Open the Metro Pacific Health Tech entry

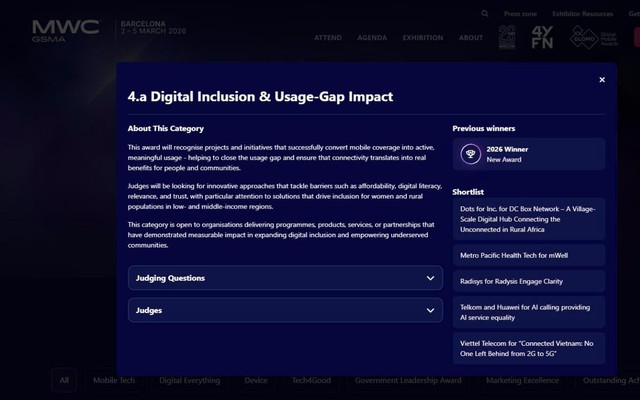pos(528,254)
